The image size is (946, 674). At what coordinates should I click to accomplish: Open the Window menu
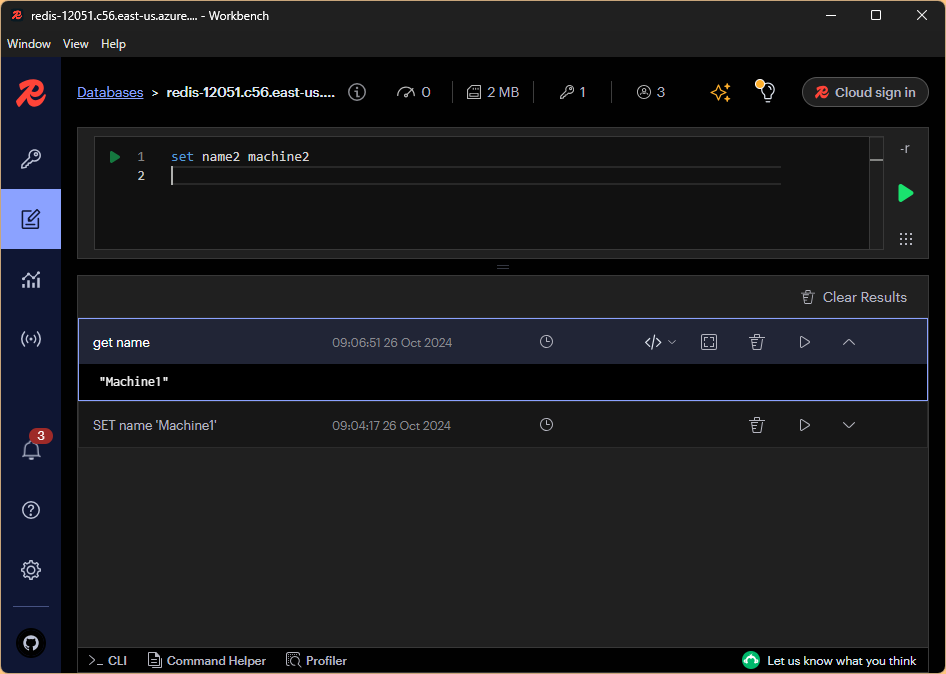coord(28,43)
